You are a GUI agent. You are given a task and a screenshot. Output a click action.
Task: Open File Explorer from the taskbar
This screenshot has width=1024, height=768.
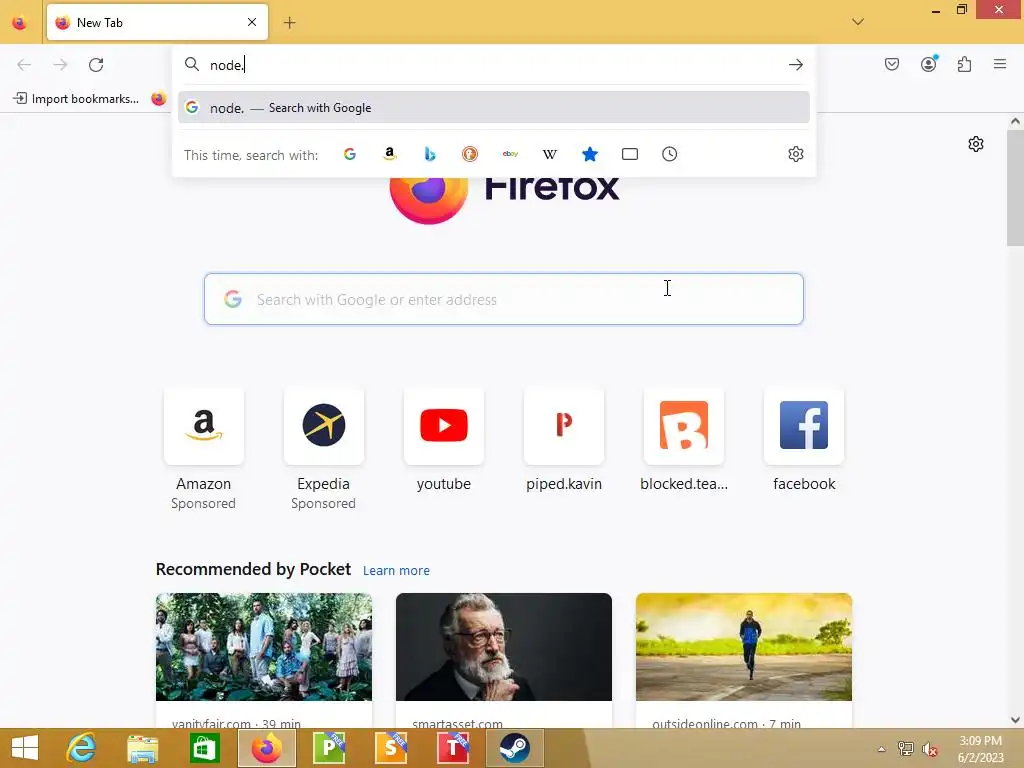coord(142,748)
